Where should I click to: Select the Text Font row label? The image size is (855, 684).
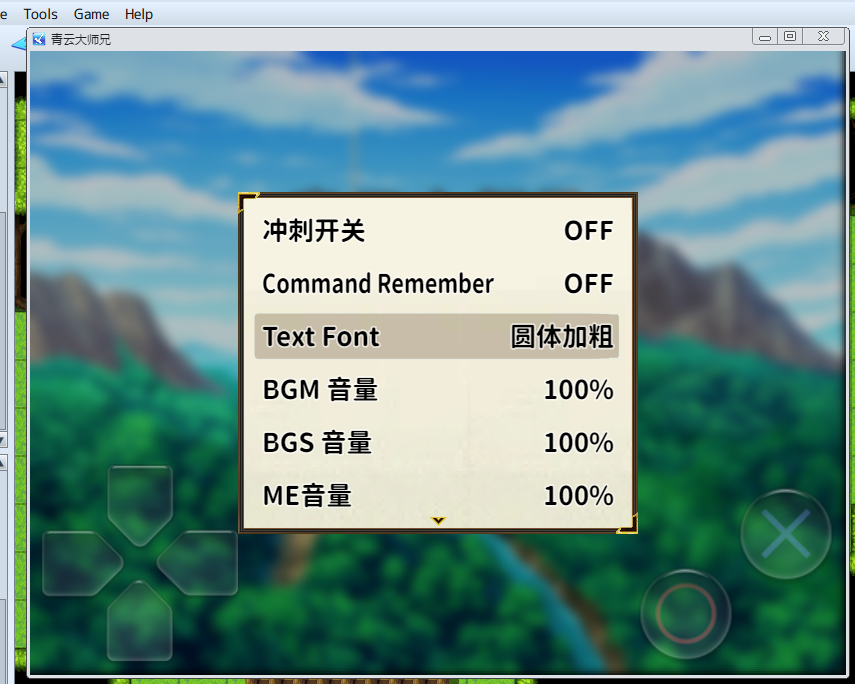coord(321,337)
